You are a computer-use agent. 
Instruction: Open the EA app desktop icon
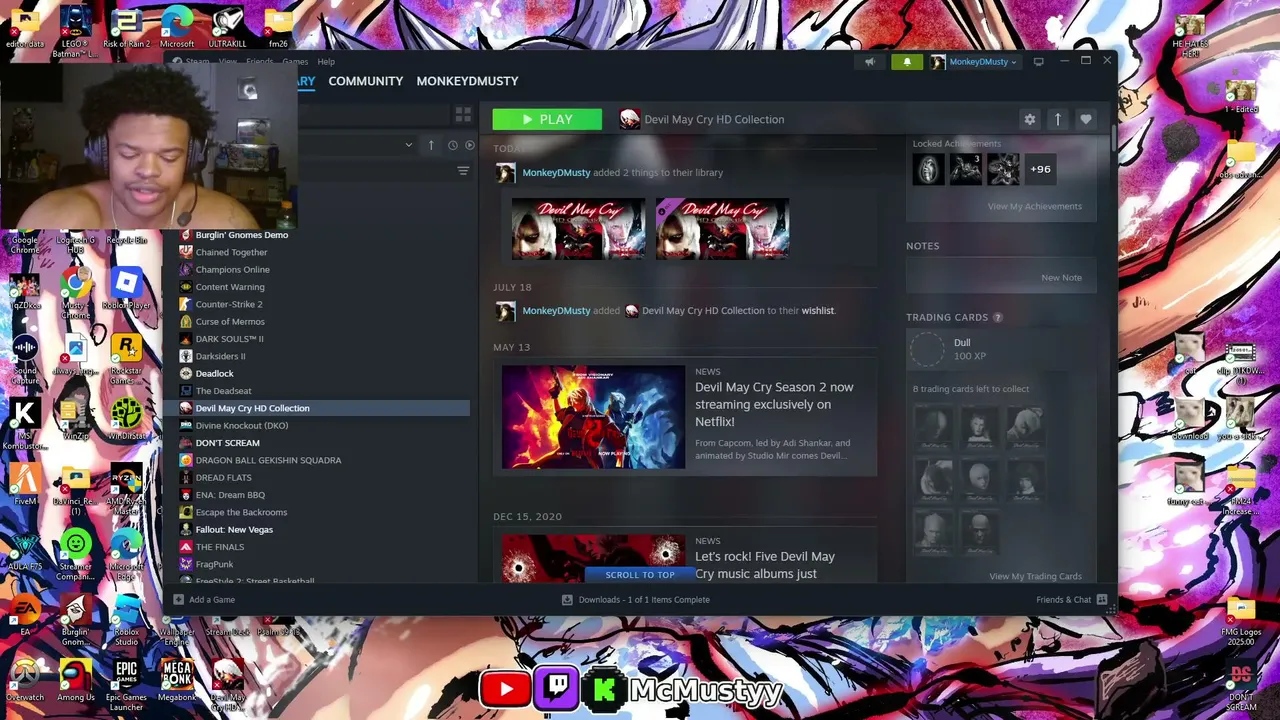(x=25, y=615)
